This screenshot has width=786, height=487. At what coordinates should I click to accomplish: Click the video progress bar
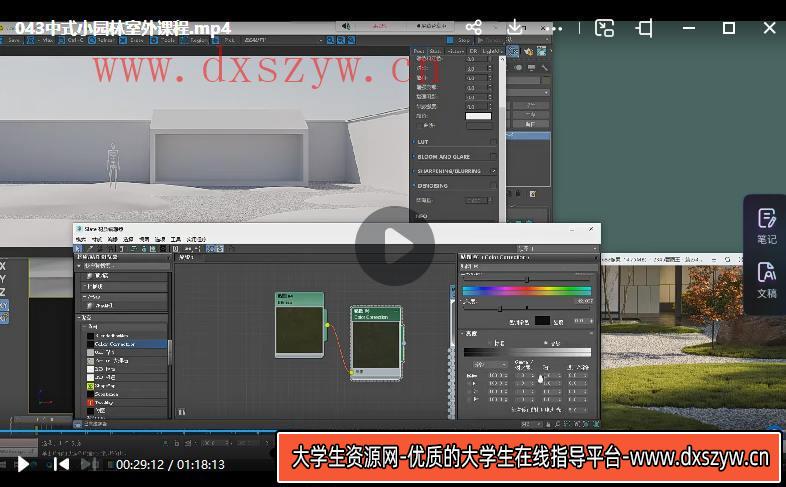(x=393, y=430)
